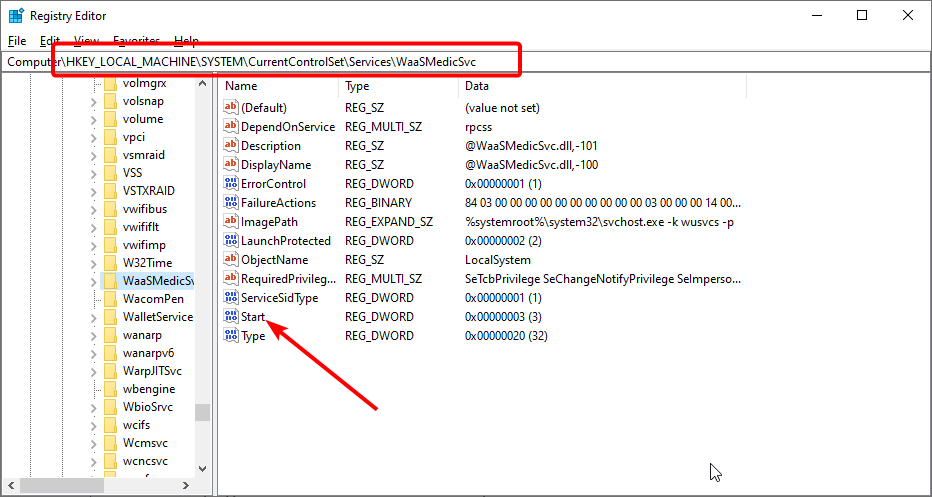
Task: Click the volume folder icon
Action: pos(110,119)
